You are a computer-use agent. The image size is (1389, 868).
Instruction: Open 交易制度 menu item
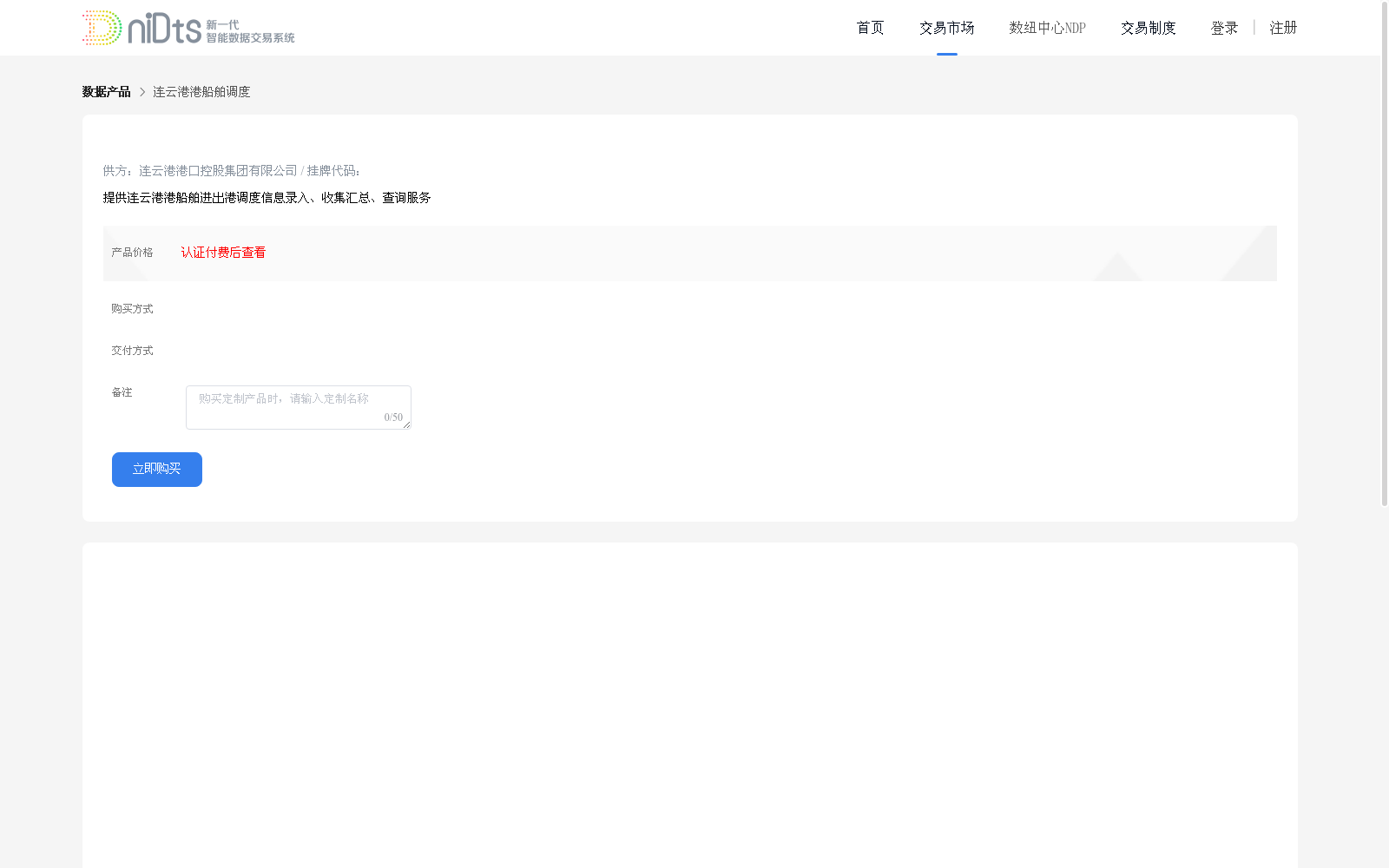[x=1148, y=28]
